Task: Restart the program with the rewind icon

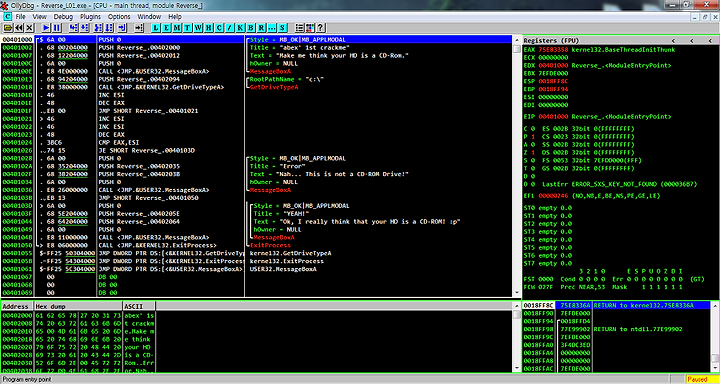Action: (x=19, y=28)
